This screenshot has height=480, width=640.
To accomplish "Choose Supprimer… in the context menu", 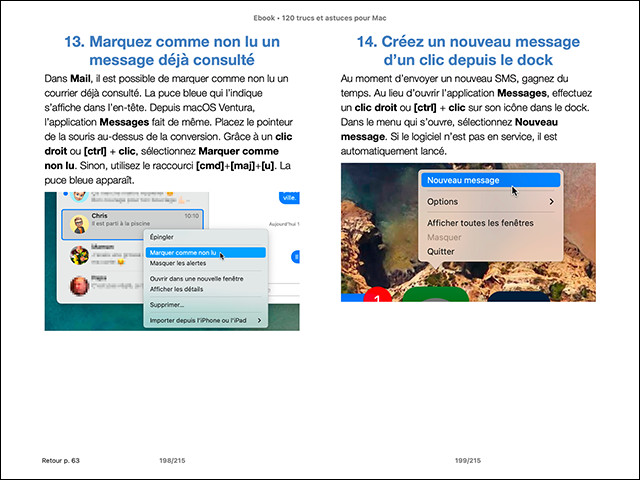I will coord(166,304).
